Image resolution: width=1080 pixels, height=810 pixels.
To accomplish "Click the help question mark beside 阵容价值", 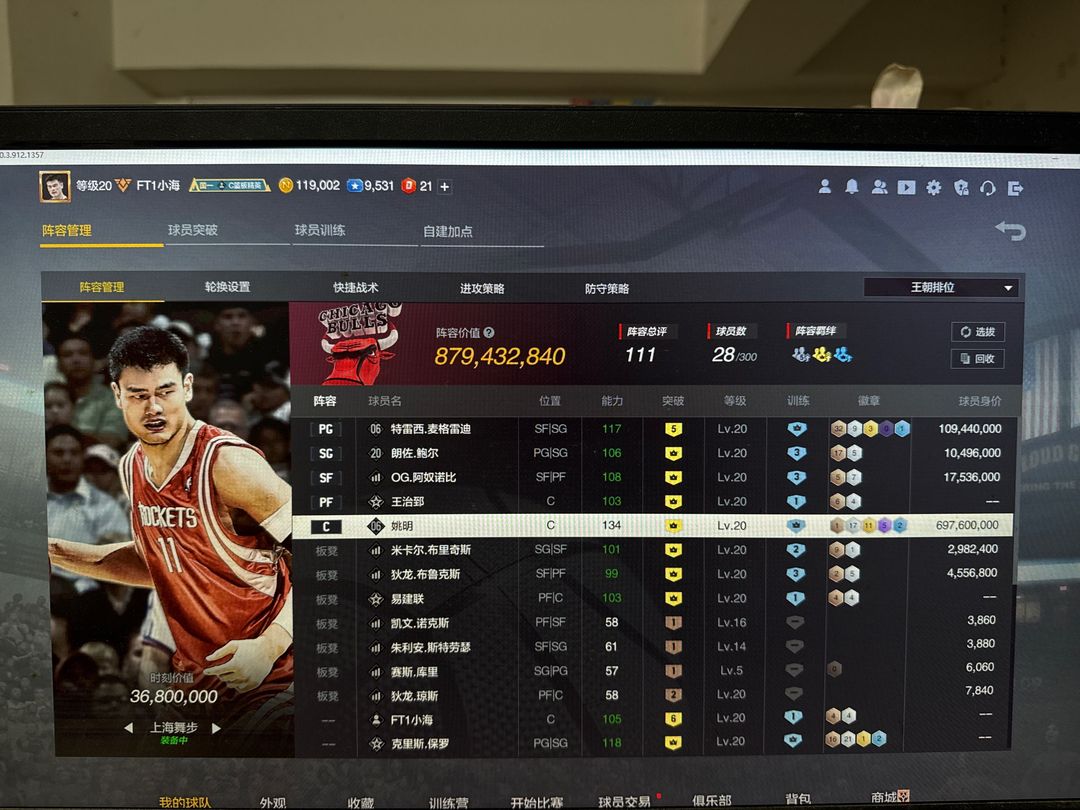I will coord(489,333).
